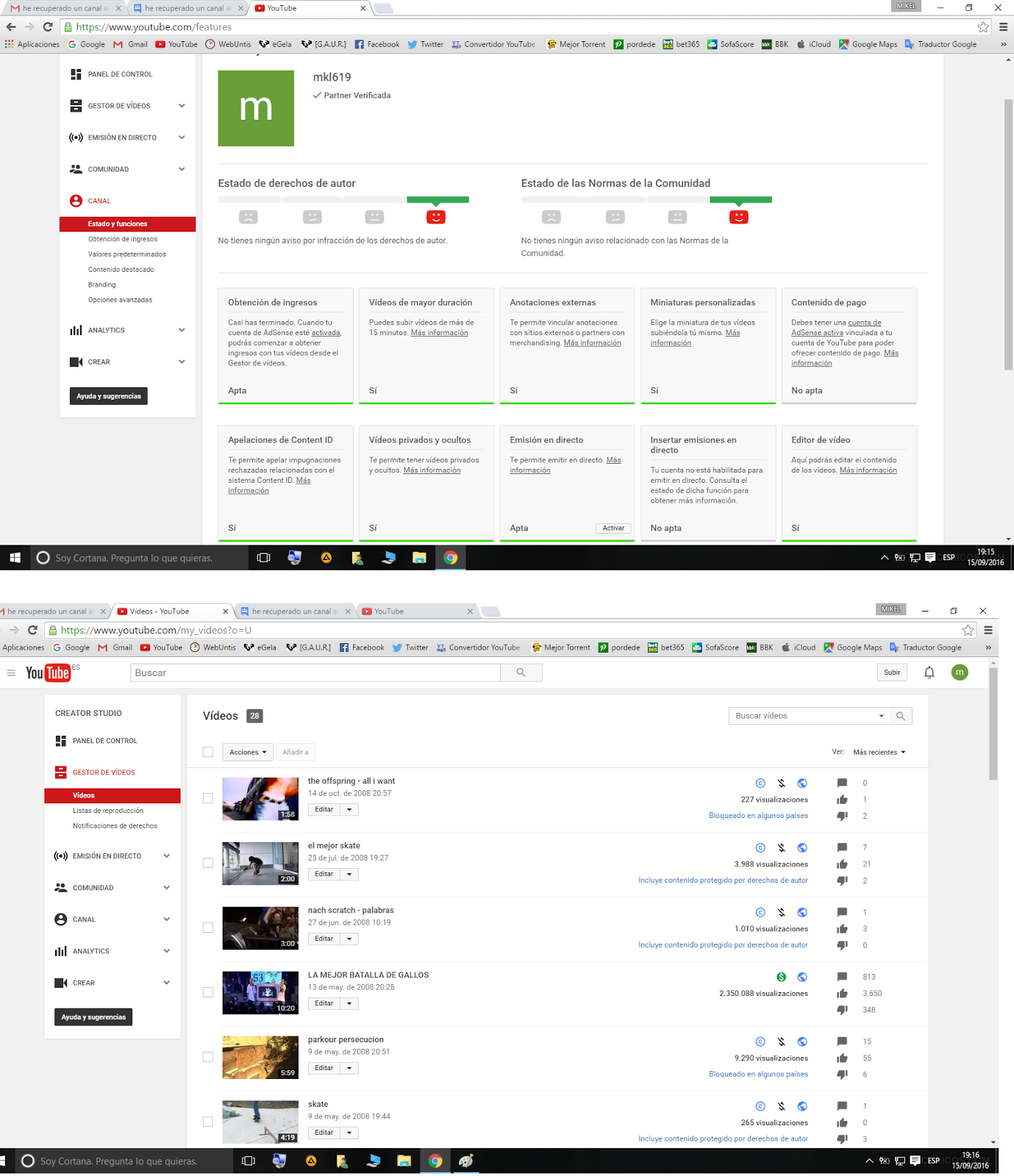Screen dimensions: 1014x1176
Task: Click Task View icon in upper taskbar
Action: tap(263, 558)
